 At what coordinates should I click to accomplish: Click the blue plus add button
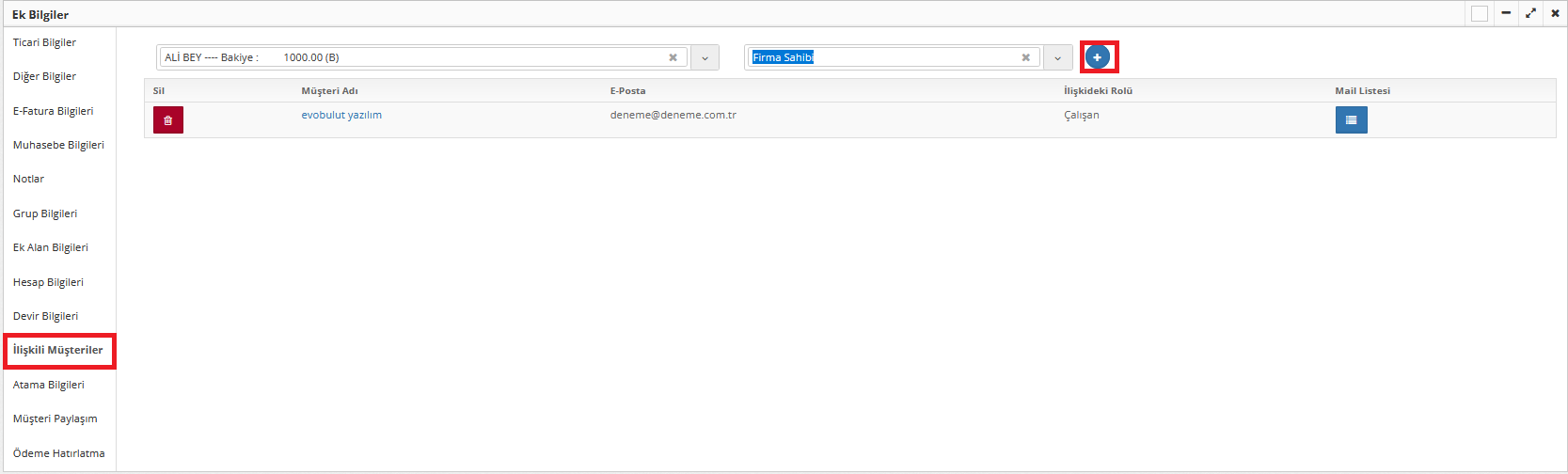click(x=1097, y=57)
